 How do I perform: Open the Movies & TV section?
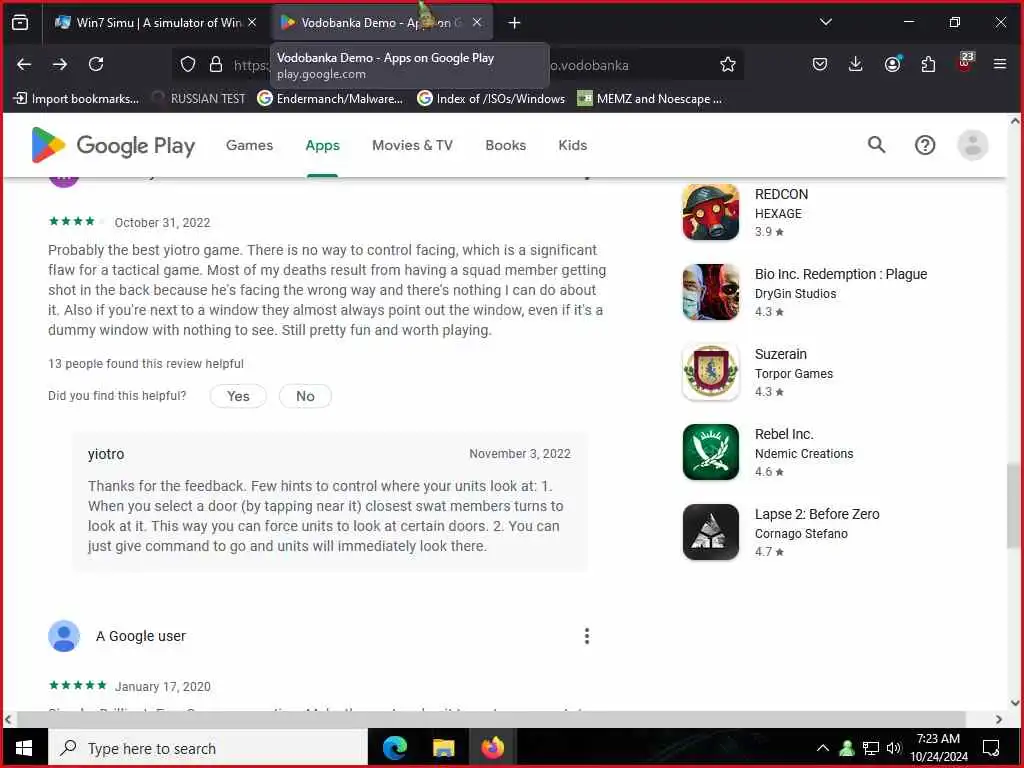pos(412,145)
